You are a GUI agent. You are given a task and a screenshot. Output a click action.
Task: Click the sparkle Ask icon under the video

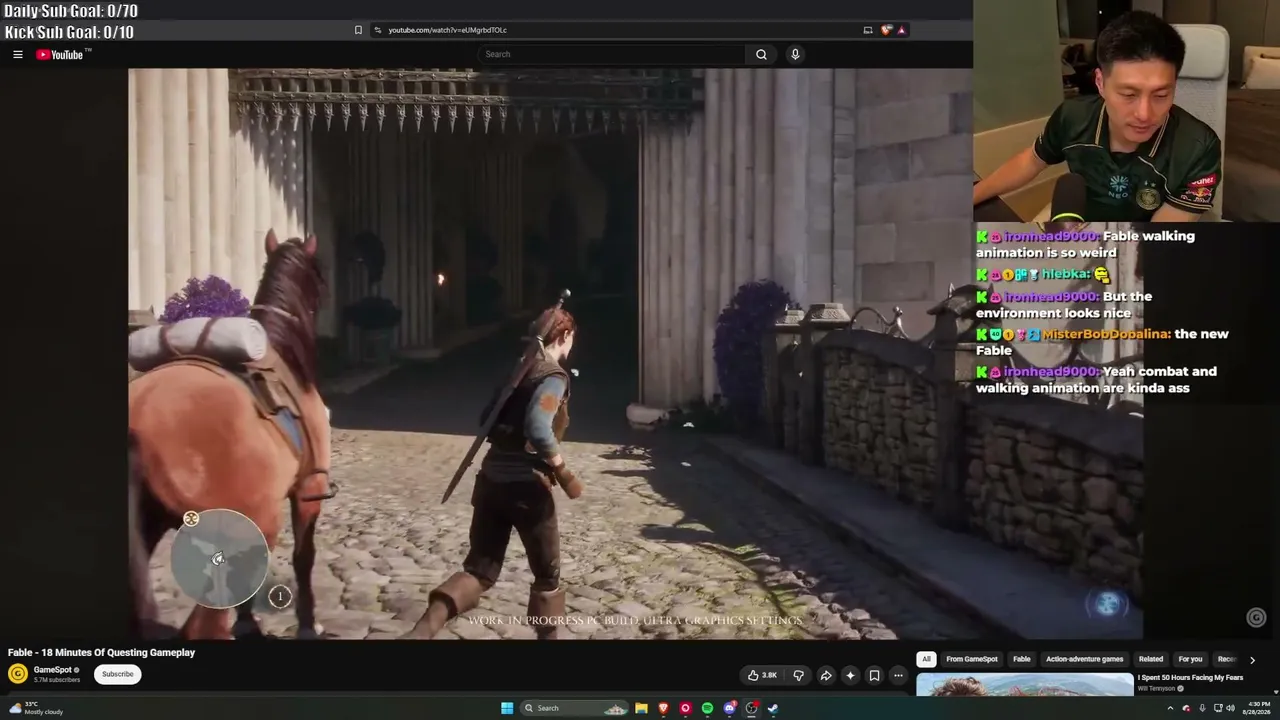click(x=850, y=675)
